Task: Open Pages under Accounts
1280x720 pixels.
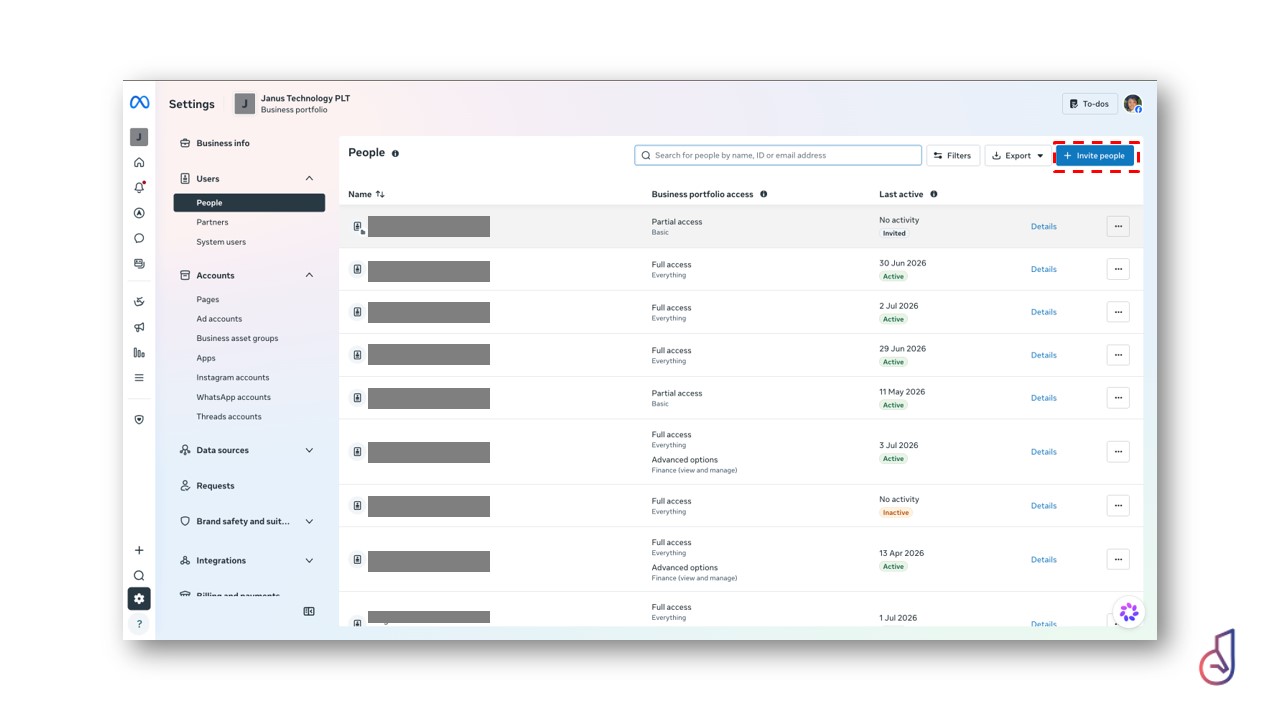Action: [x=208, y=299]
